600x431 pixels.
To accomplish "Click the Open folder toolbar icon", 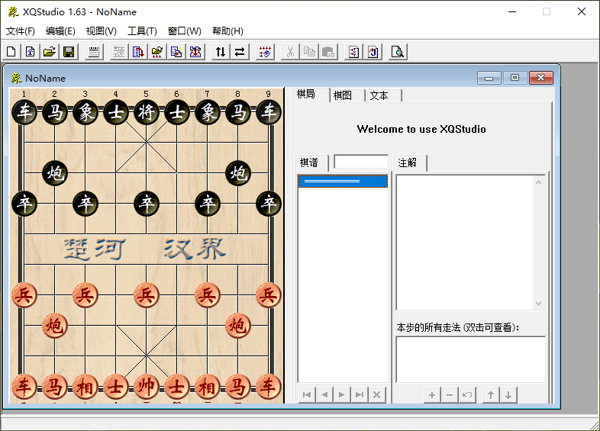I will pos(49,51).
